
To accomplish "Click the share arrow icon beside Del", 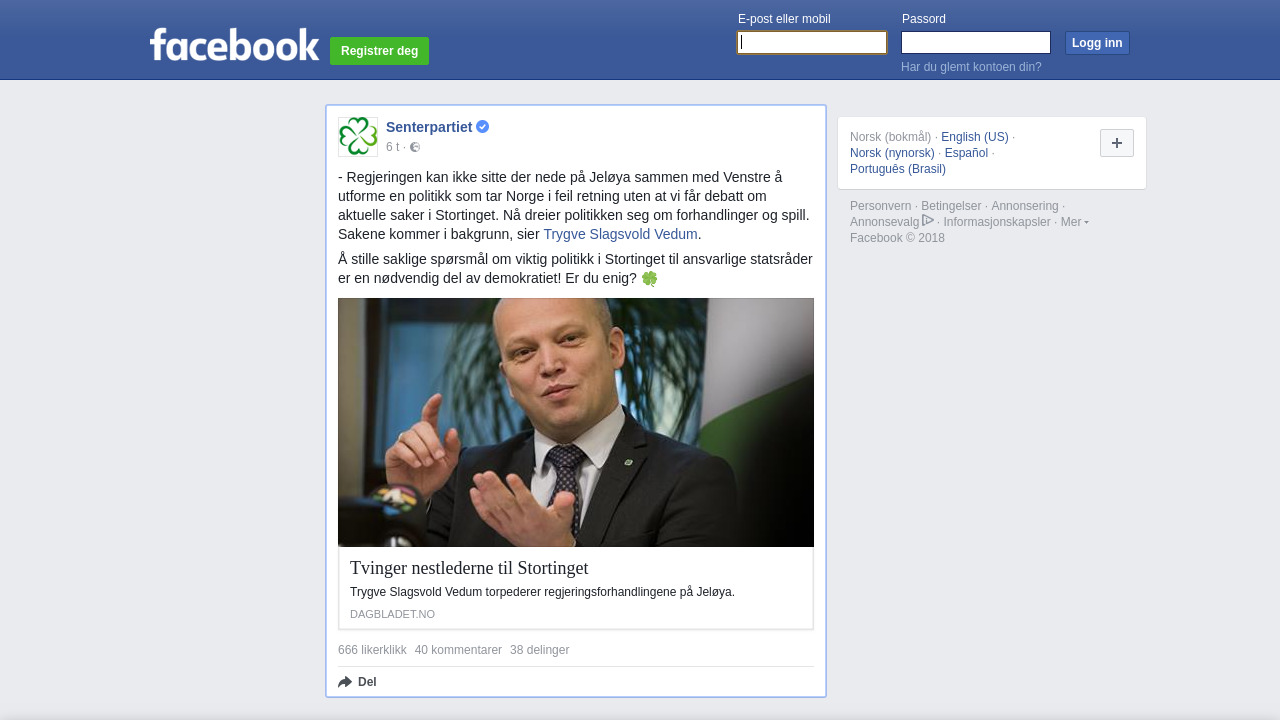I will 345,682.
